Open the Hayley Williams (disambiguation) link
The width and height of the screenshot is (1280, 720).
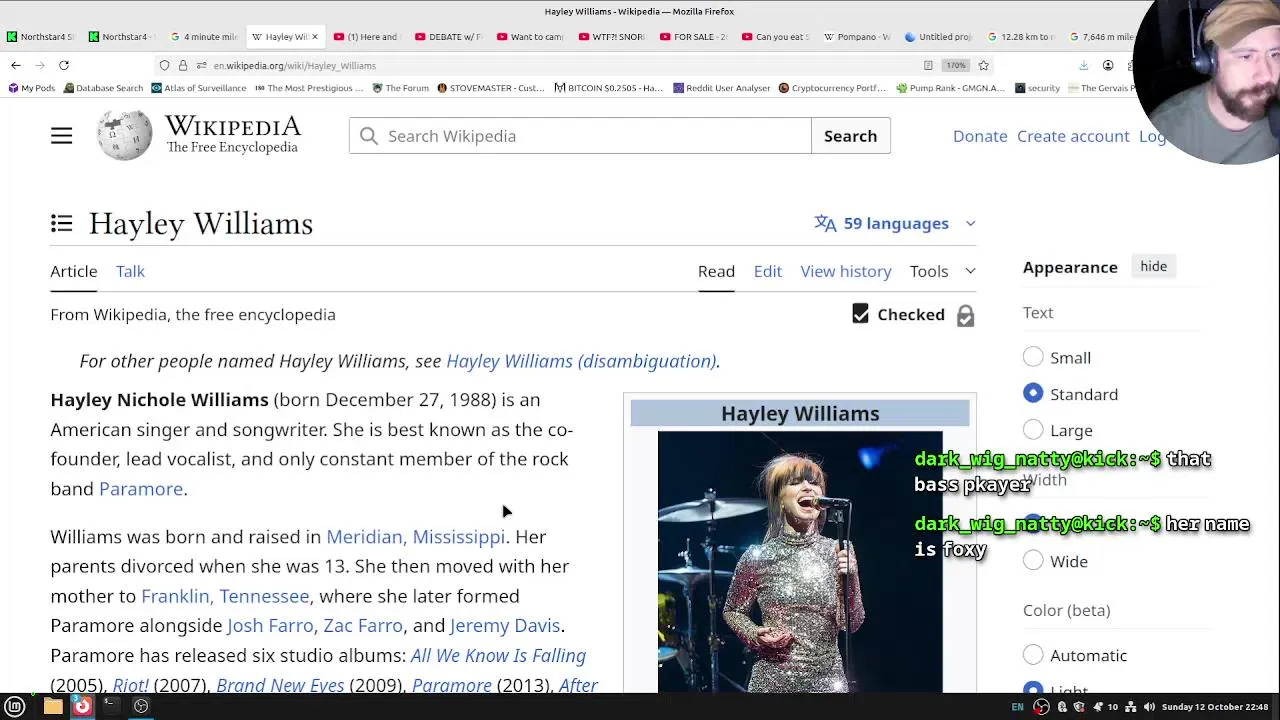coord(581,361)
